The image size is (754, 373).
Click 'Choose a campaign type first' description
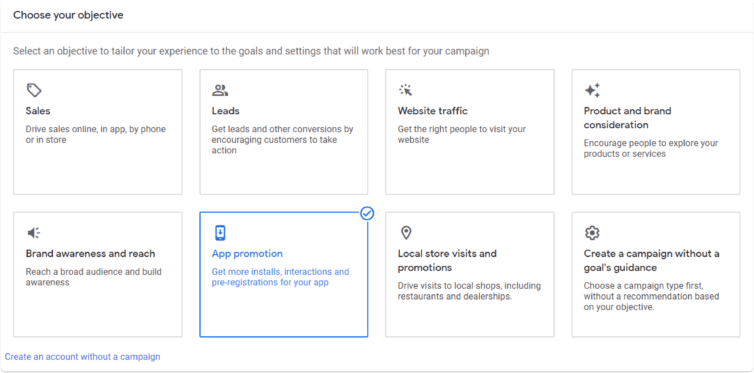(x=652, y=296)
